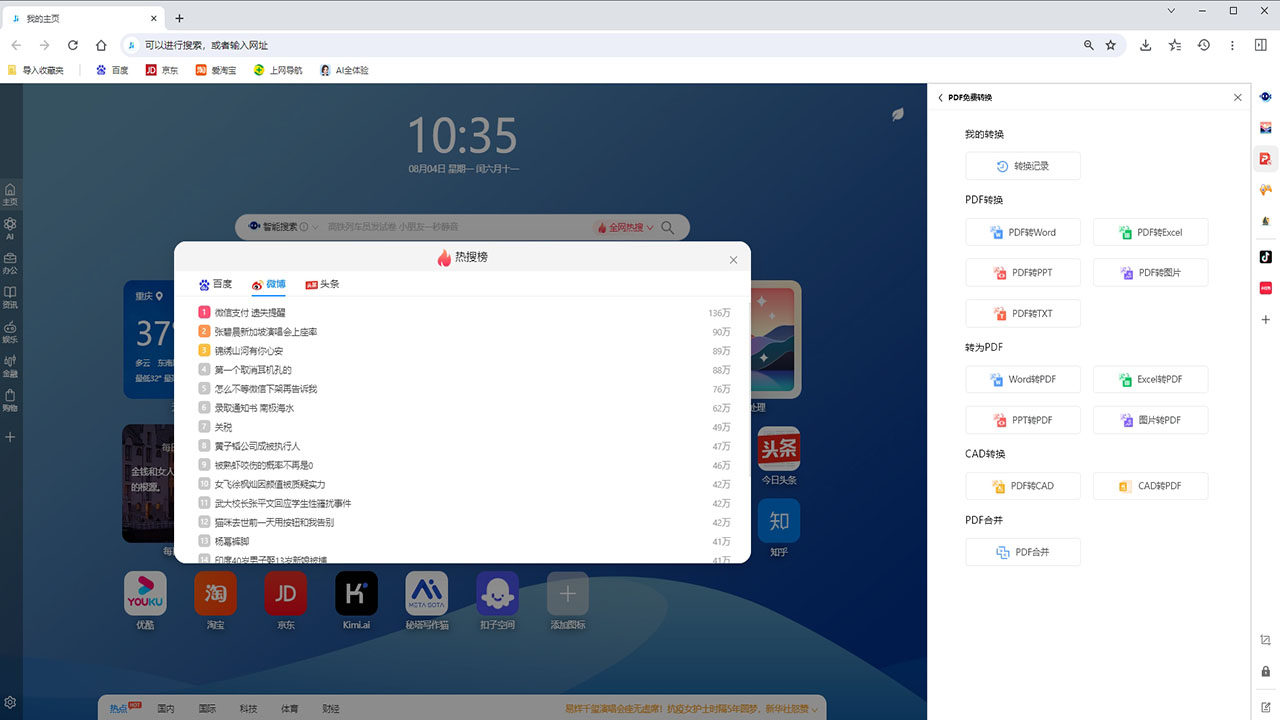Select the AI category in left sidebar
This screenshot has height=720, width=1280.
coord(10,227)
